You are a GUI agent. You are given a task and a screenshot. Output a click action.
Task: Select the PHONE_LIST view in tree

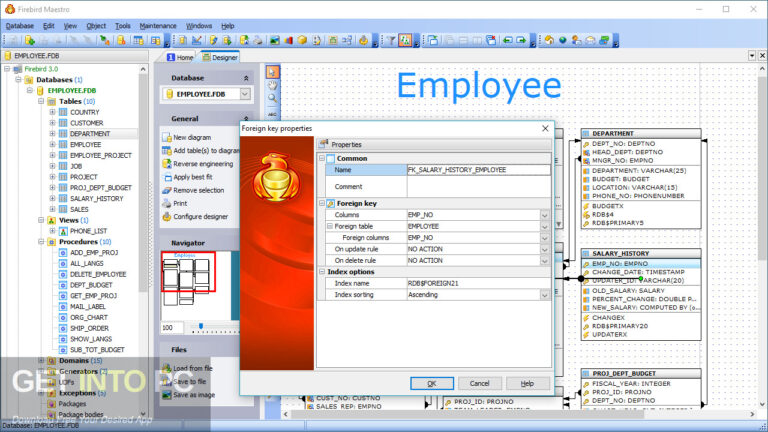coord(88,231)
